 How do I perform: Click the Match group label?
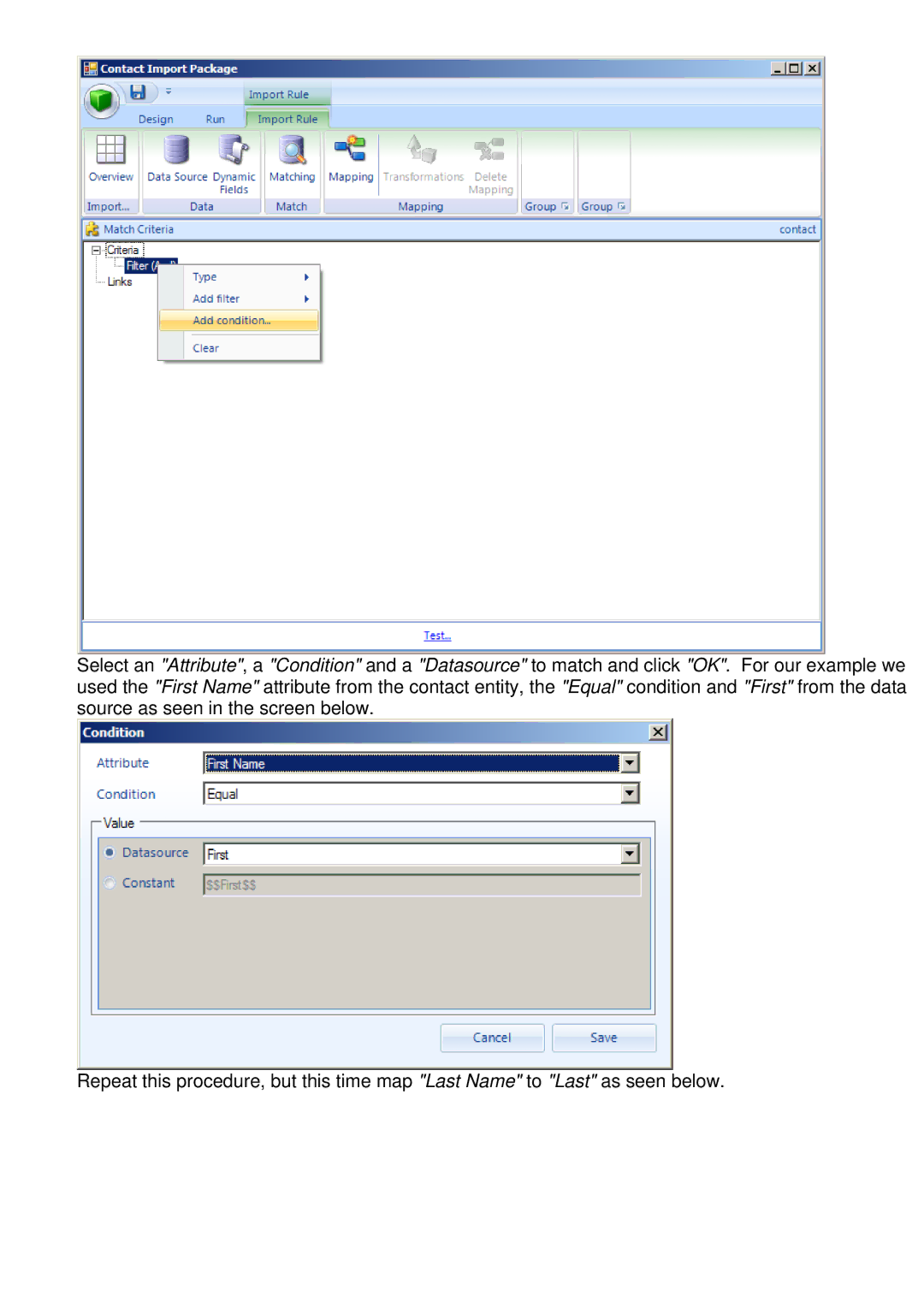point(292,207)
